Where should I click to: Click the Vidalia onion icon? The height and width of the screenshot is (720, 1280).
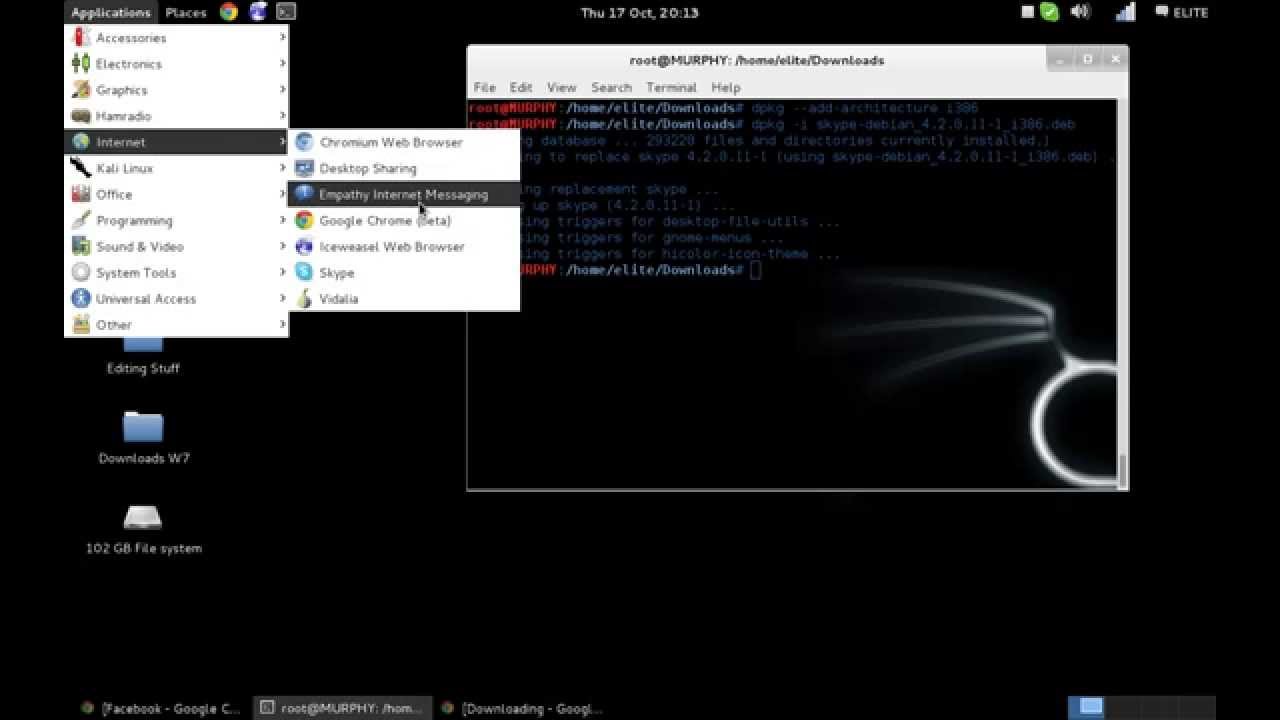pyautogui.click(x=304, y=298)
